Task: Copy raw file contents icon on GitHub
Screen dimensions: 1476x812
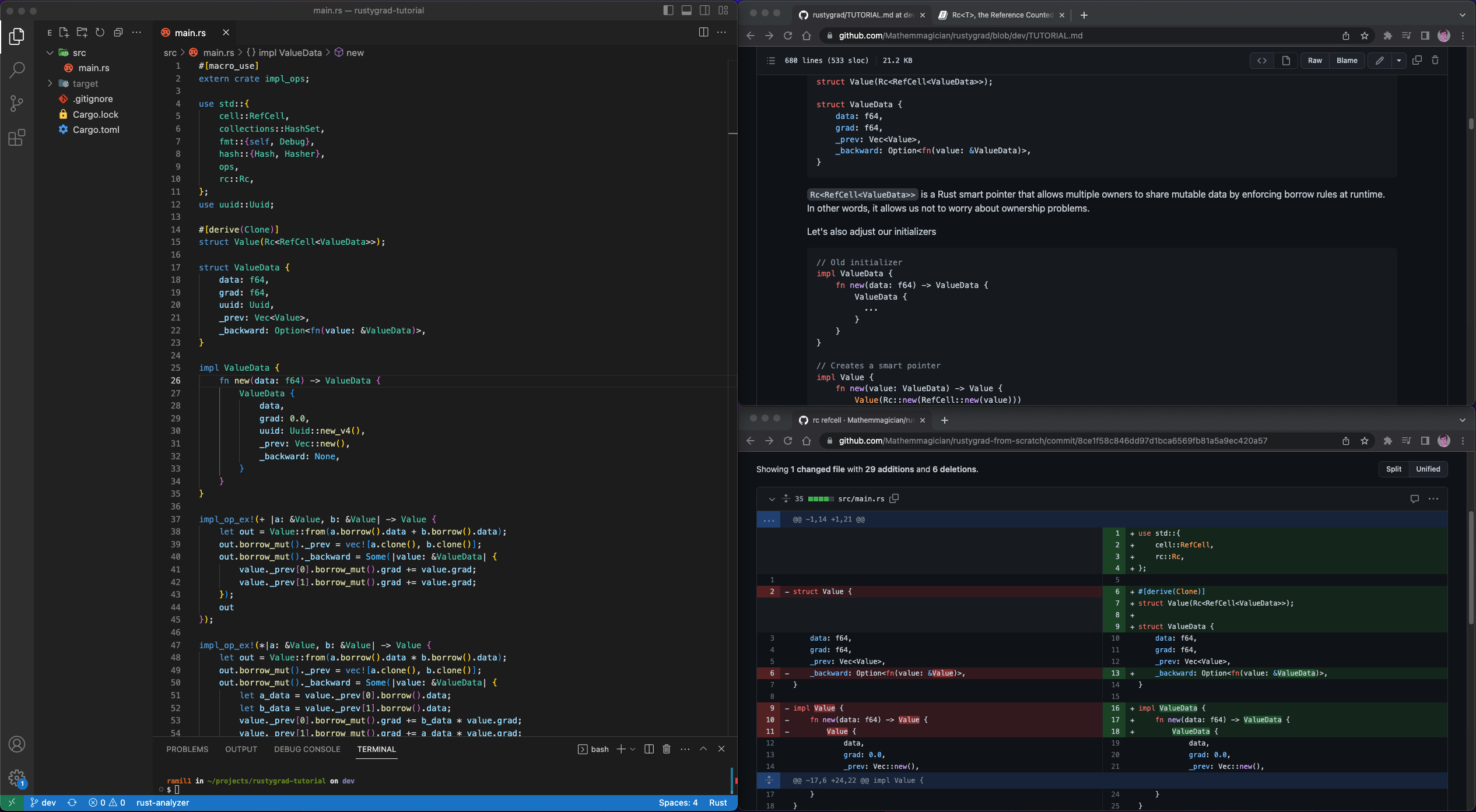Action: [1417, 61]
